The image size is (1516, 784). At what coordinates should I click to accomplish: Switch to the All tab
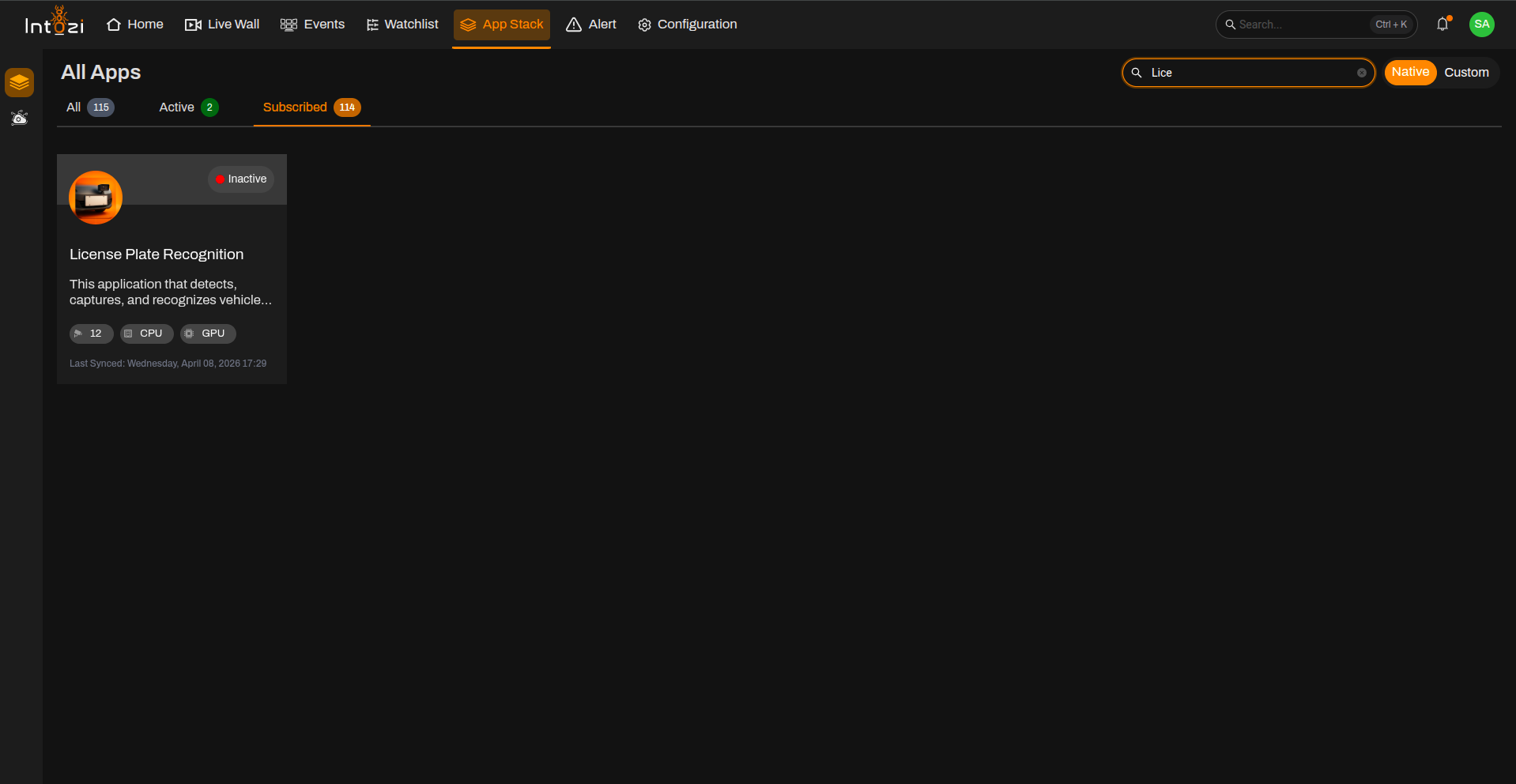pos(91,107)
